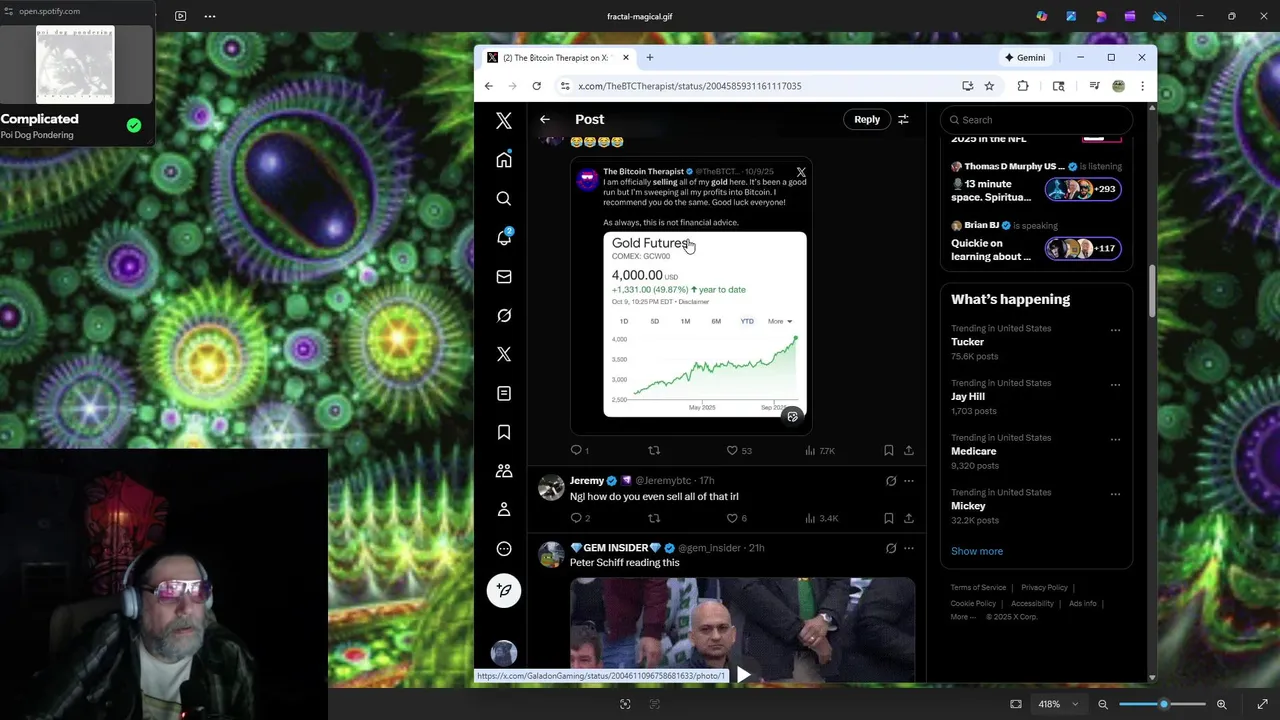Click the Chrome address bar URL
This screenshot has height=720, width=1280.
pos(689,86)
